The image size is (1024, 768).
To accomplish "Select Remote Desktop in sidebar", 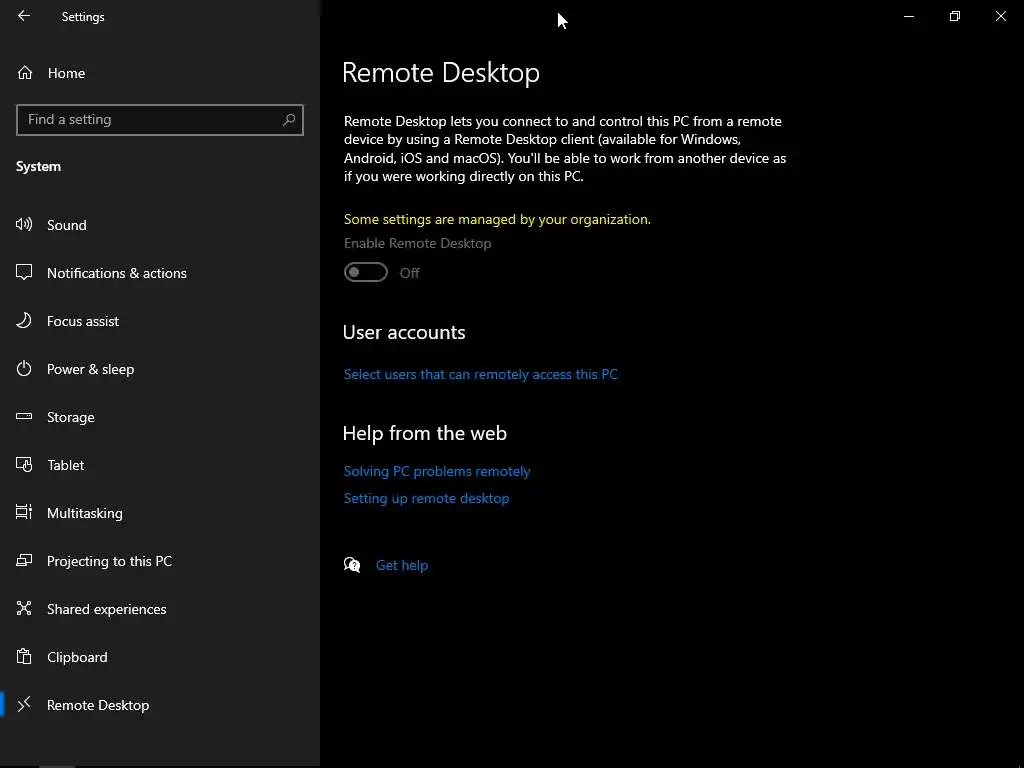I will [x=160, y=705].
